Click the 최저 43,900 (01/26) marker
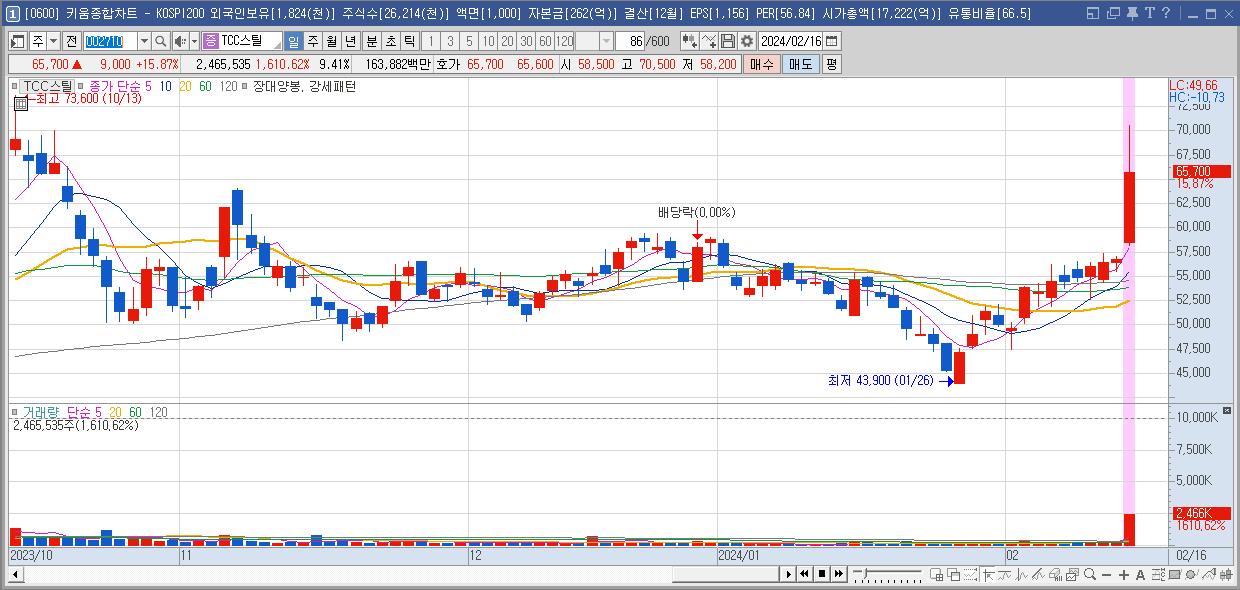 tap(880, 380)
